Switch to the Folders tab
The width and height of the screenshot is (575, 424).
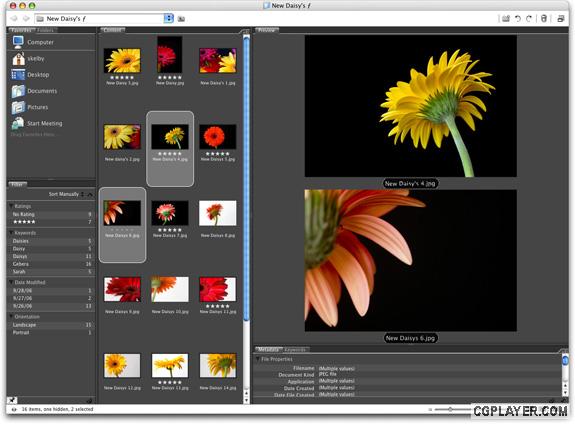(x=45, y=30)
